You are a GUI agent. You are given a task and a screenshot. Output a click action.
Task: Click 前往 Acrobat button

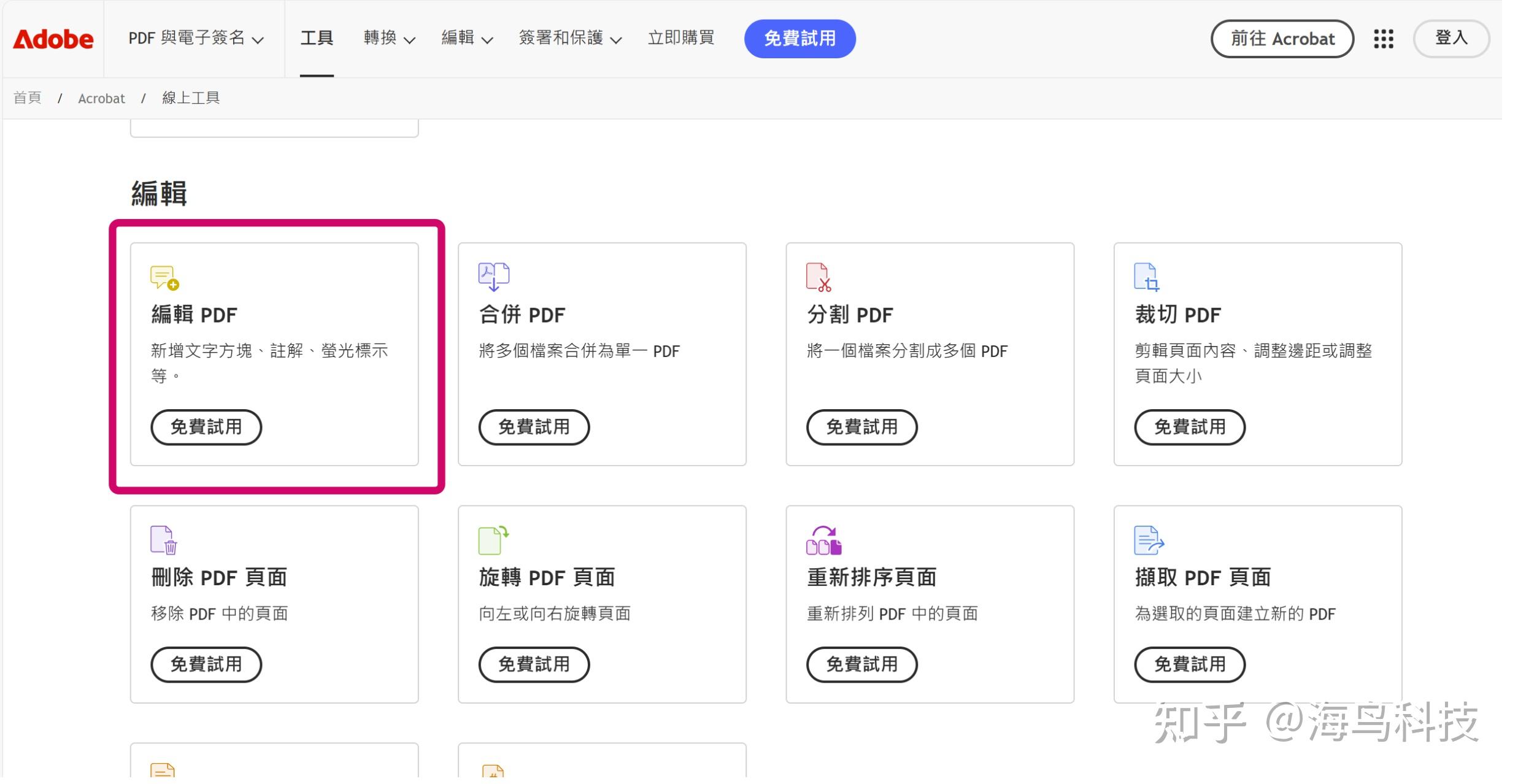[1282, 39]
